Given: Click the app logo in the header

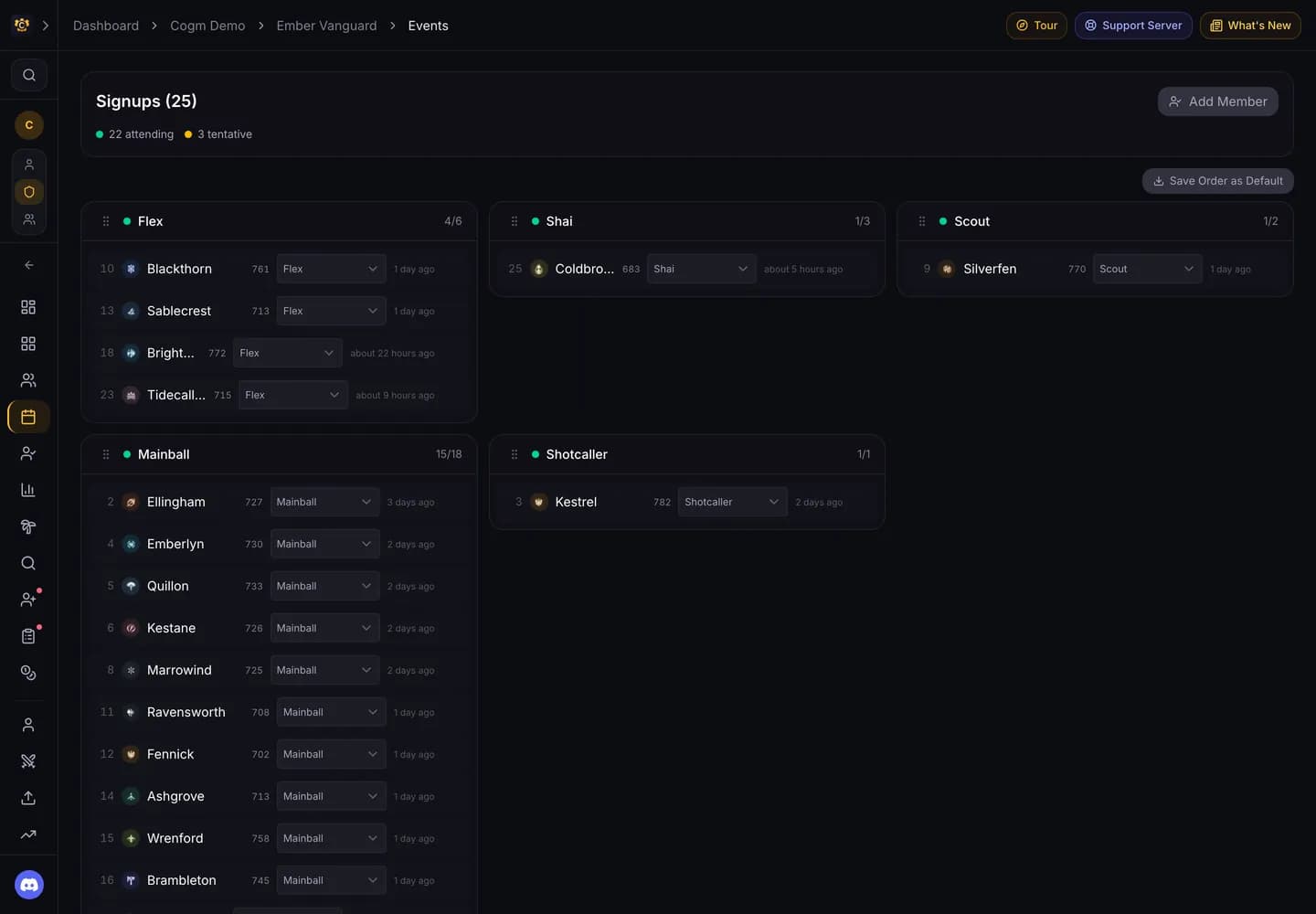Looking at the screenshot, I should (22, 26).
